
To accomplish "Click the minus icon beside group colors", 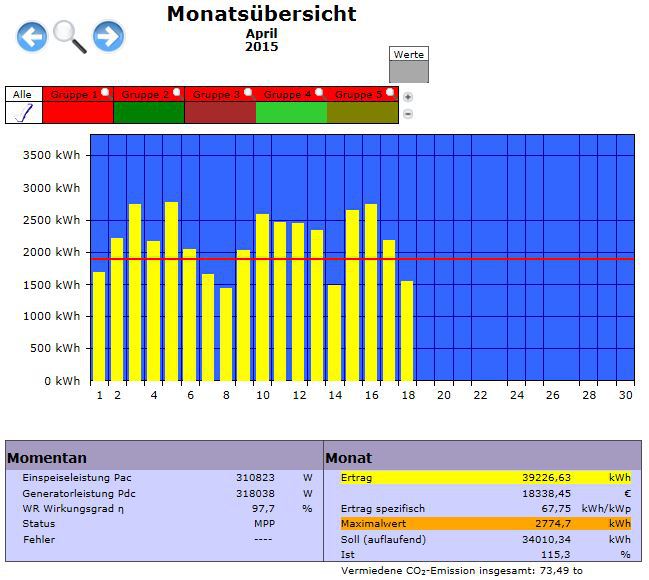I will tap(407, 113).
